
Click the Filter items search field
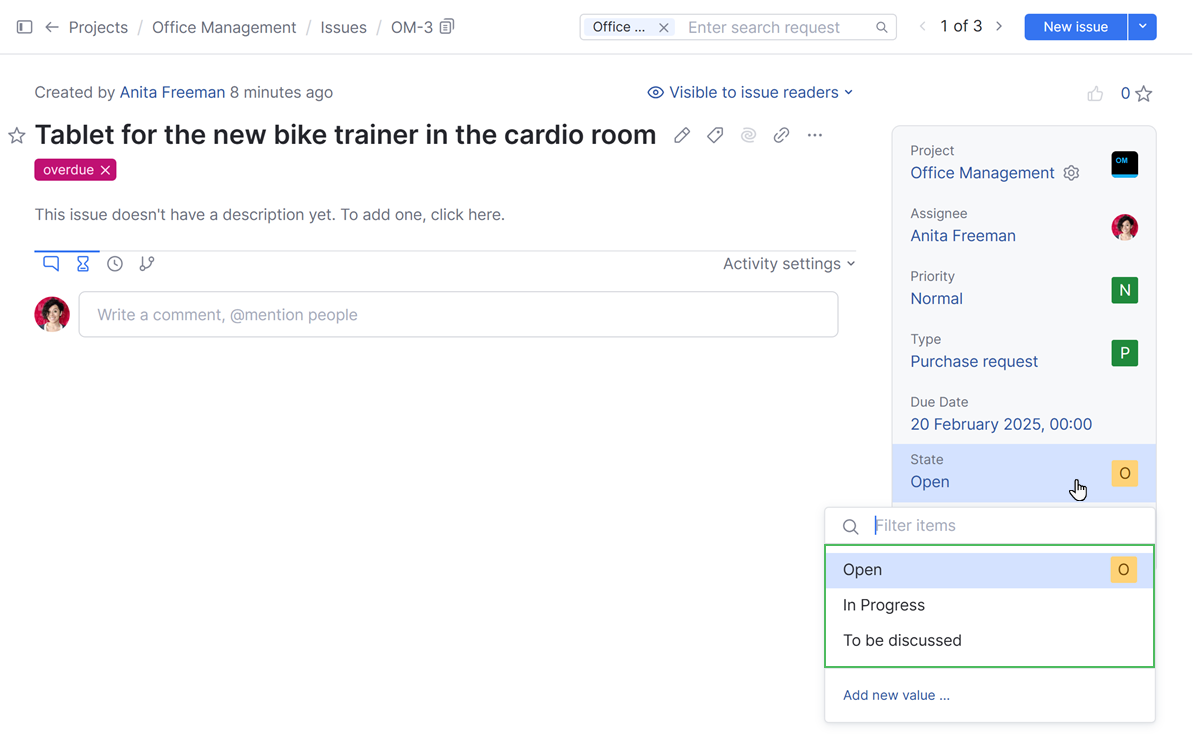[1005, 526]
